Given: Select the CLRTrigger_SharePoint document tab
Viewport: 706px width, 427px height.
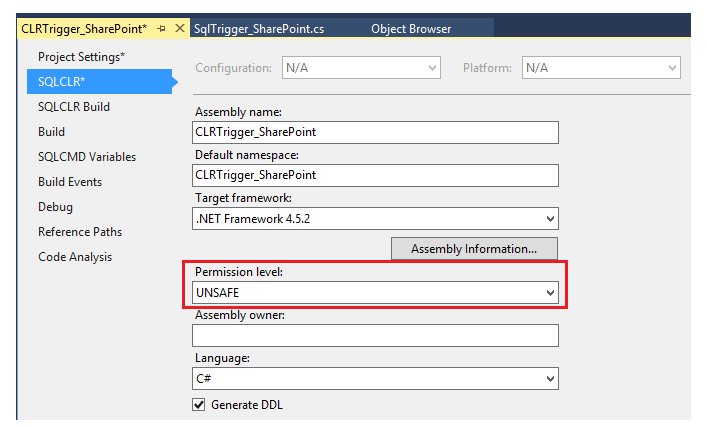Looking at the screenshot, I should [x=84, y=29].
